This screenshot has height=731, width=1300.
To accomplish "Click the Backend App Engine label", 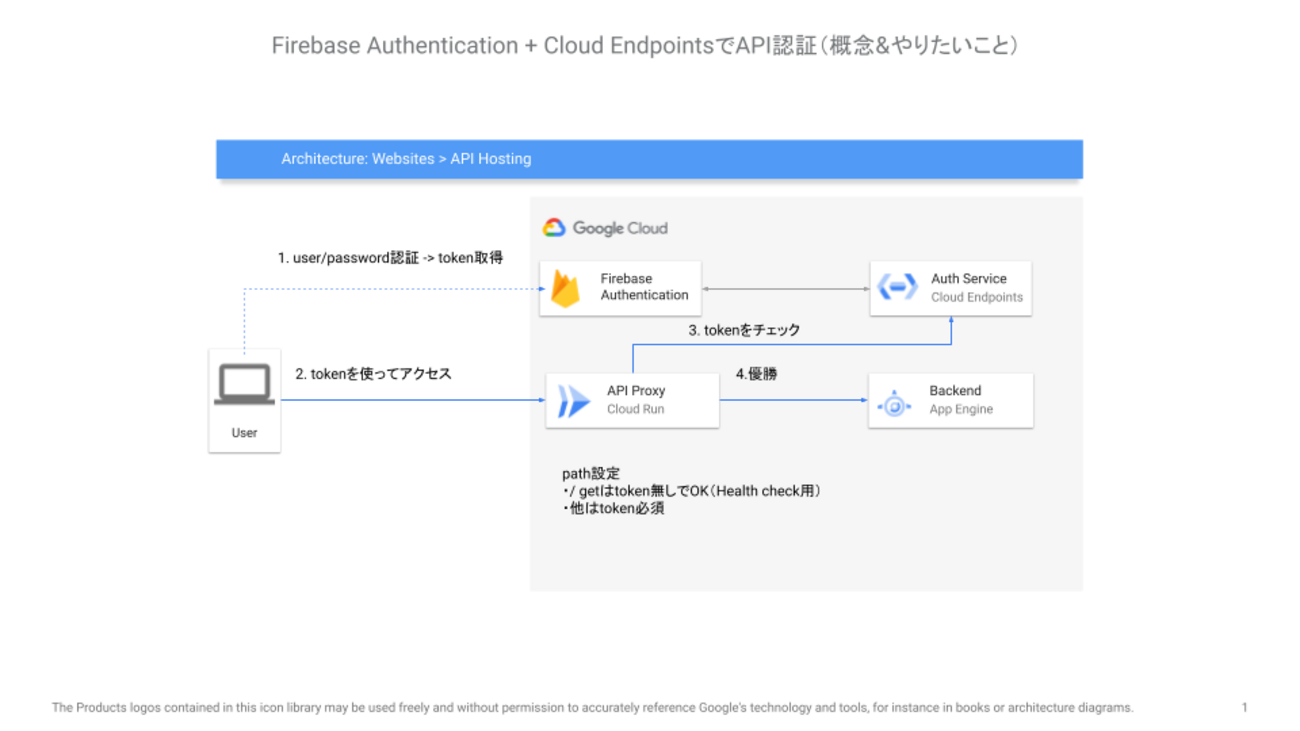I will [961, 400].
